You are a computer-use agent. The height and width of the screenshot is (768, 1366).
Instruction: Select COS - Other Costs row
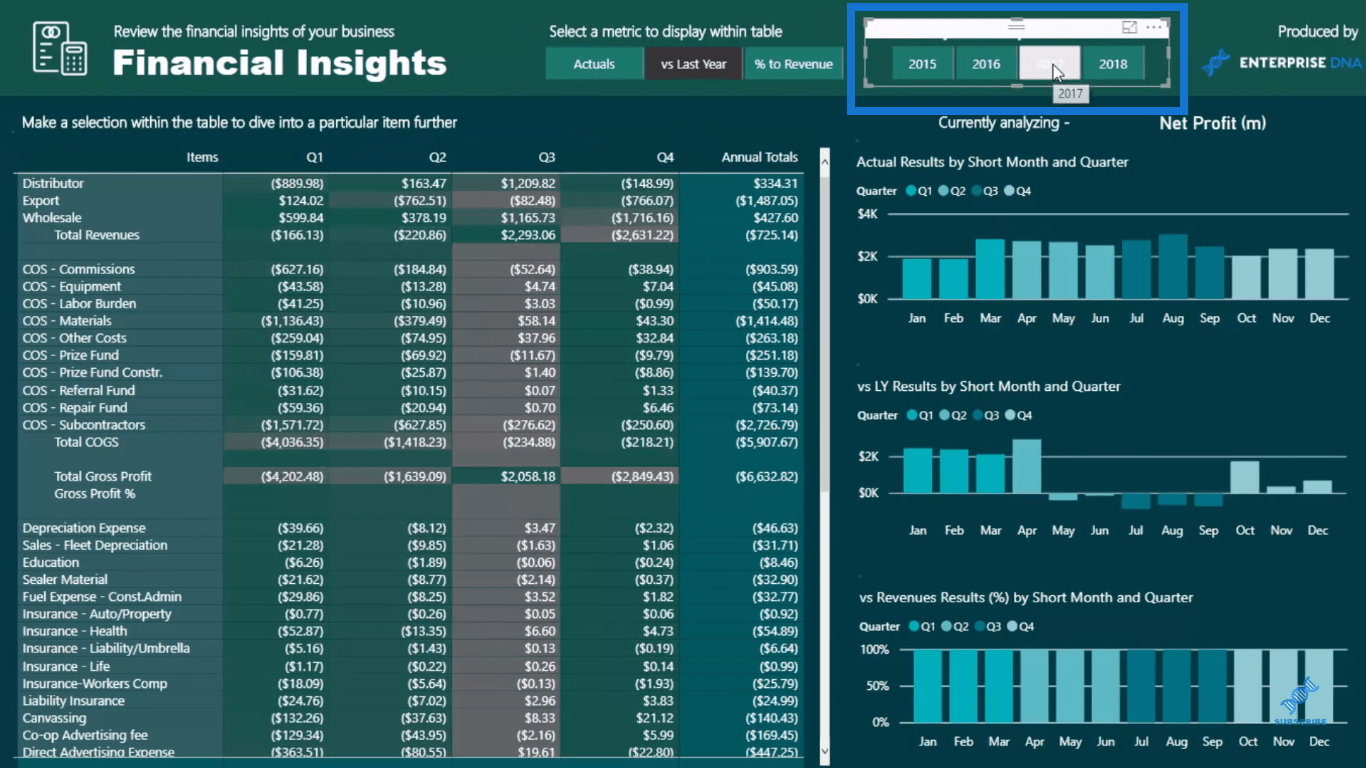click(x=410, y=338)
